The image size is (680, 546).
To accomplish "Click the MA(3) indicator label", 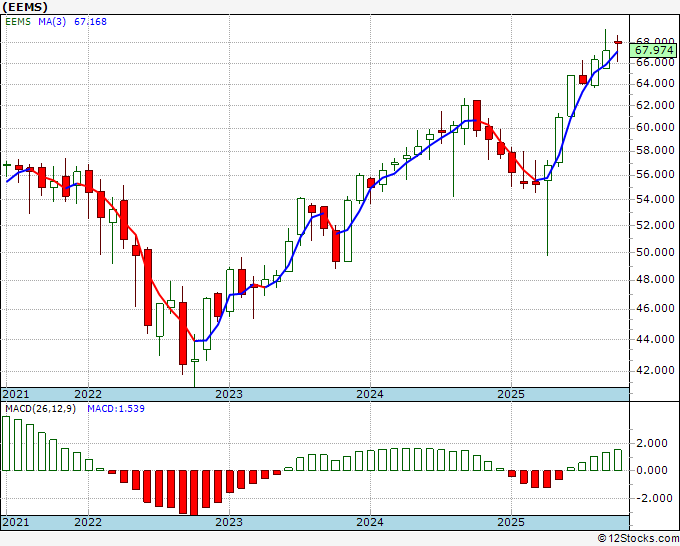I will pyautogui.click(x=52, y=22).
